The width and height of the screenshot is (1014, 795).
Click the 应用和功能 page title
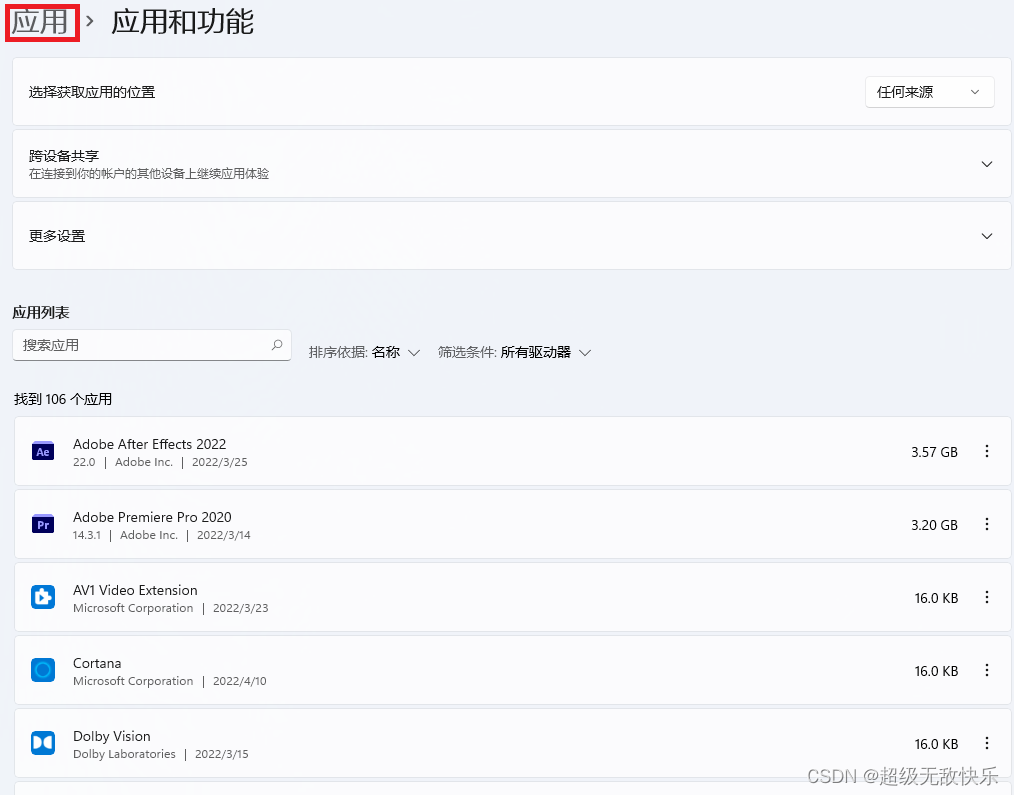(x=182, y=22)
